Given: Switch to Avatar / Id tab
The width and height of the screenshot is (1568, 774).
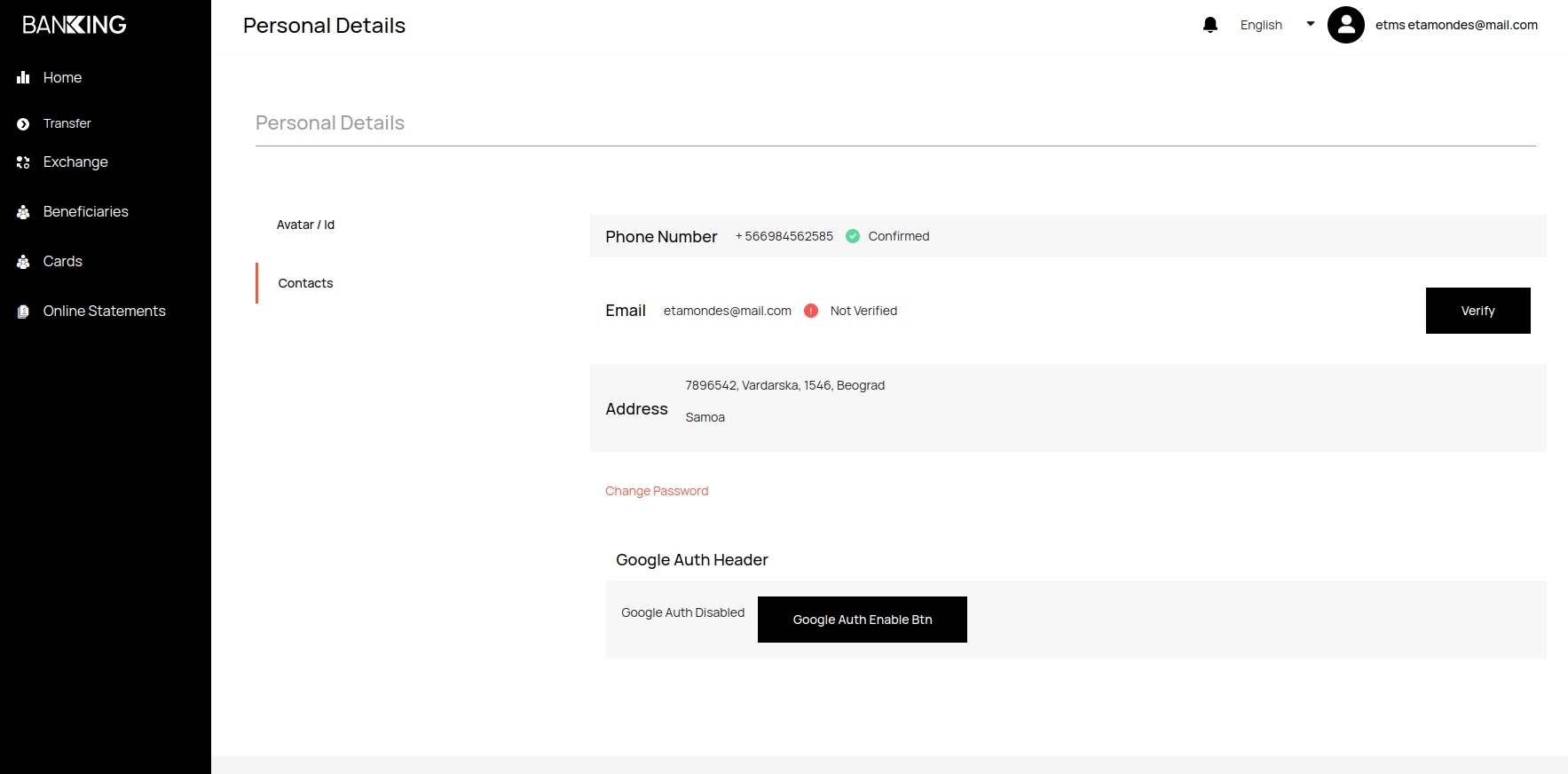Looking at the screenshot, I should click(305, 225).
